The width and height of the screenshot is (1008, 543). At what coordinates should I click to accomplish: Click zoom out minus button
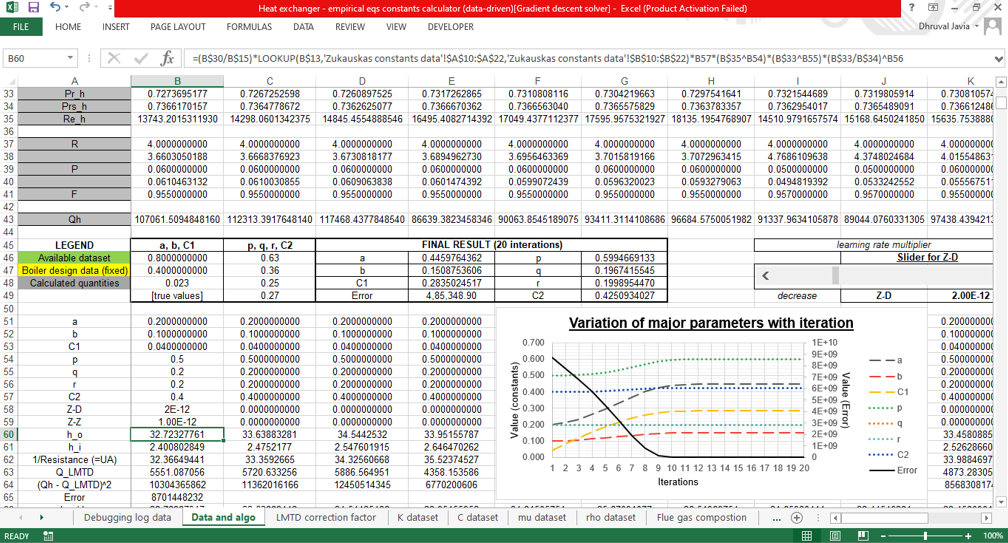(883, 535)
